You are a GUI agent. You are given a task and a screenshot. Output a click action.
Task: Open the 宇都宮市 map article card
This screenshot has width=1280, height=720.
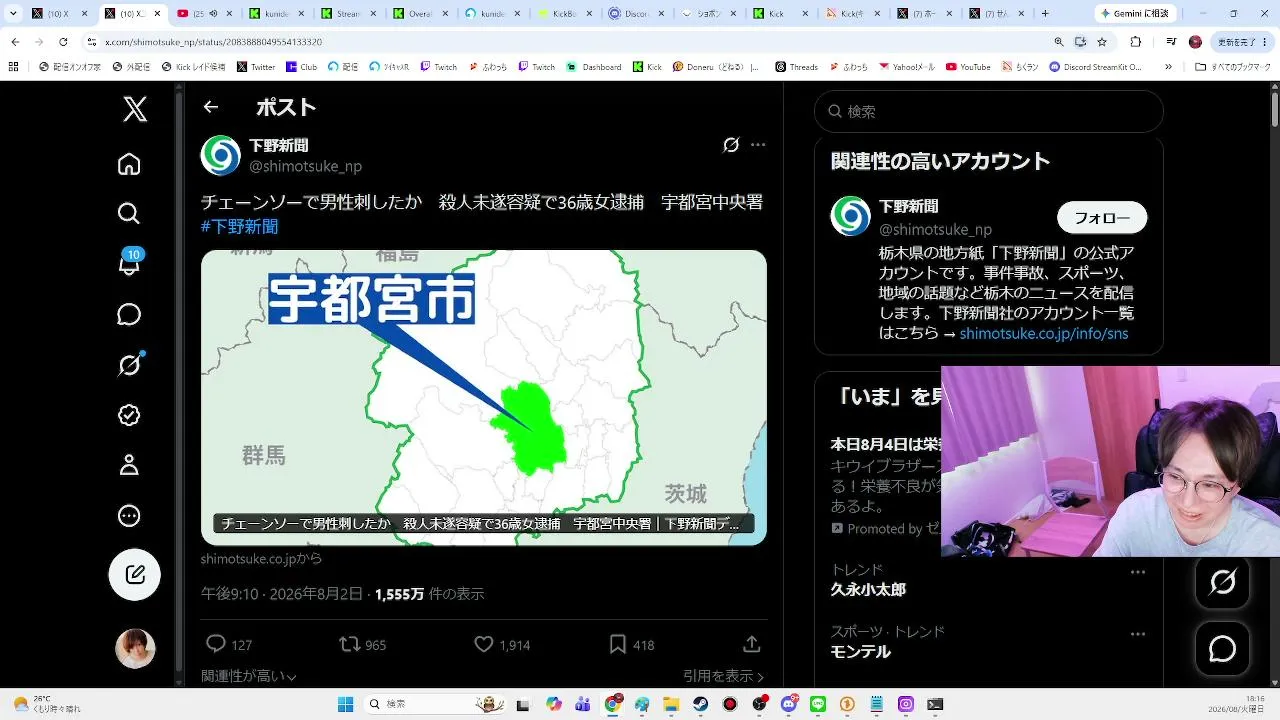[484, 397]
